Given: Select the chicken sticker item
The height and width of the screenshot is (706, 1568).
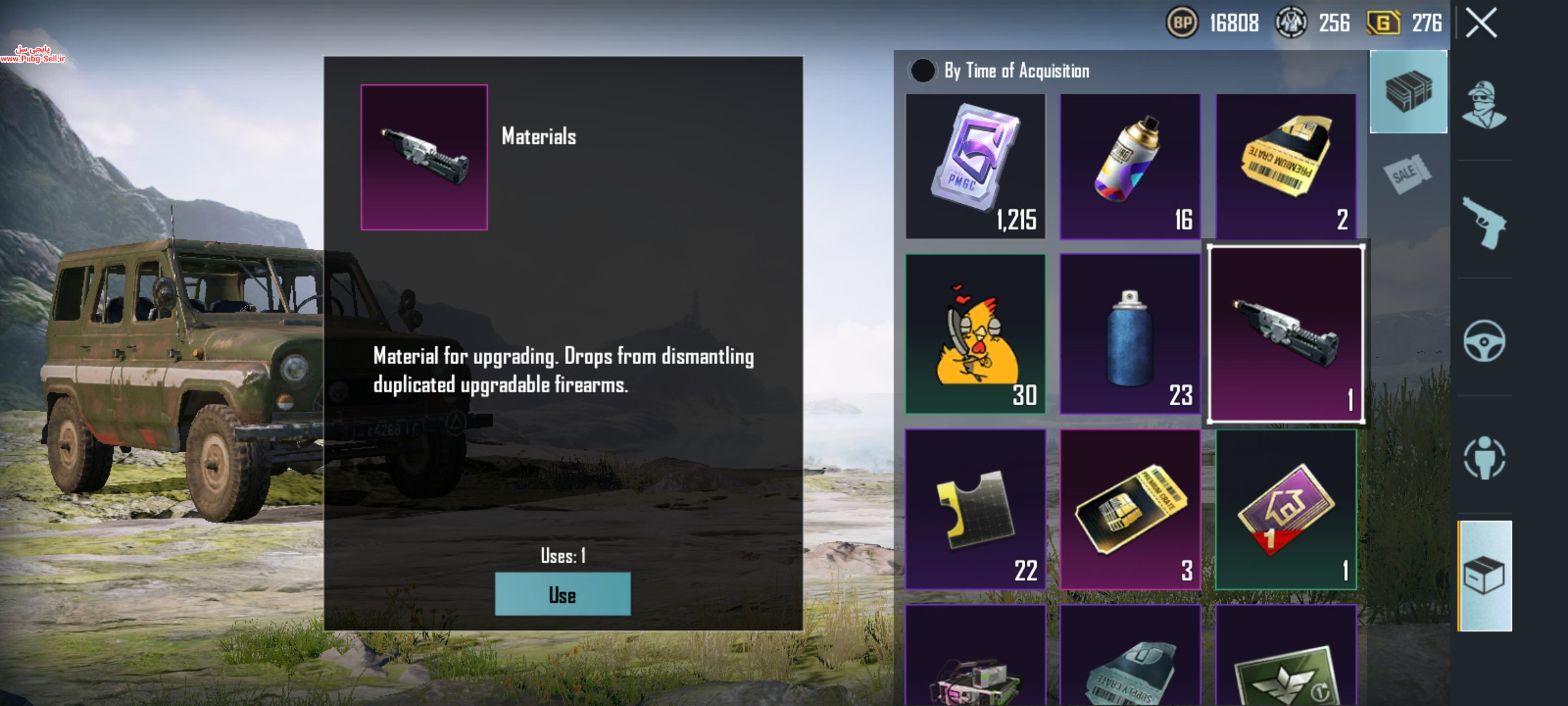Looking at the screenshot, I should click(975, 334).
